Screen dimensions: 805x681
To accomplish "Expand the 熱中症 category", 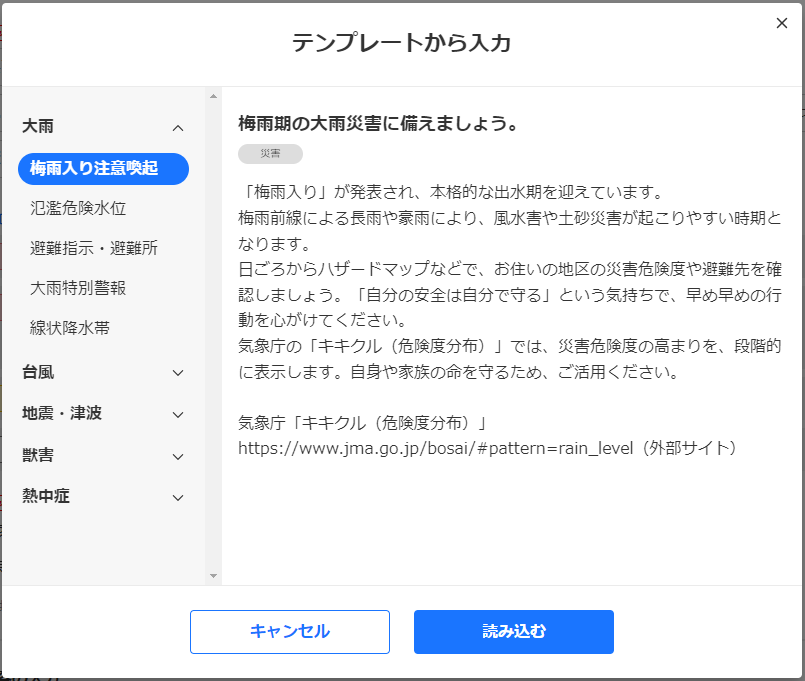I will coord(100,497).
